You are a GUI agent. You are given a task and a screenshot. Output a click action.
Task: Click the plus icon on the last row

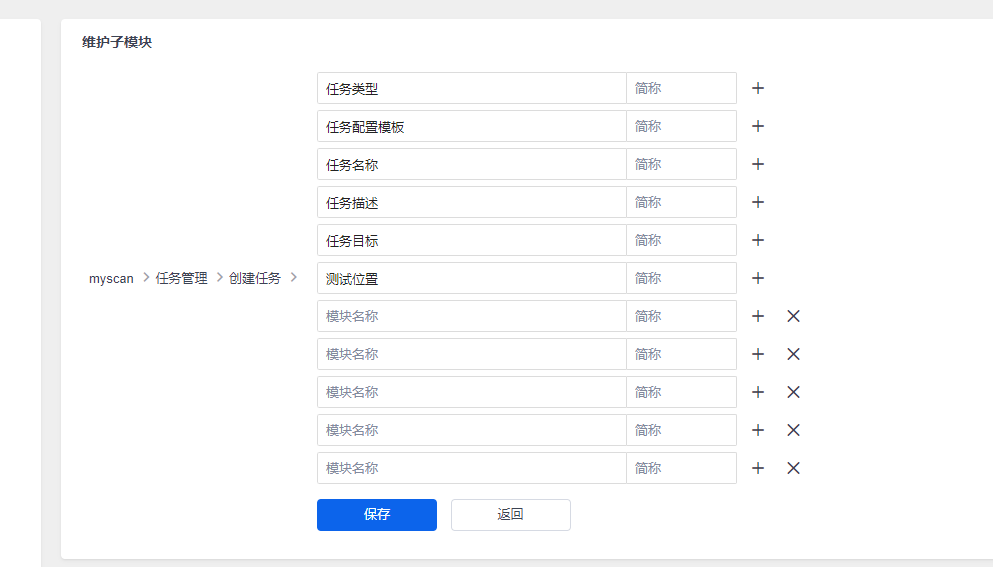(758, 468)
